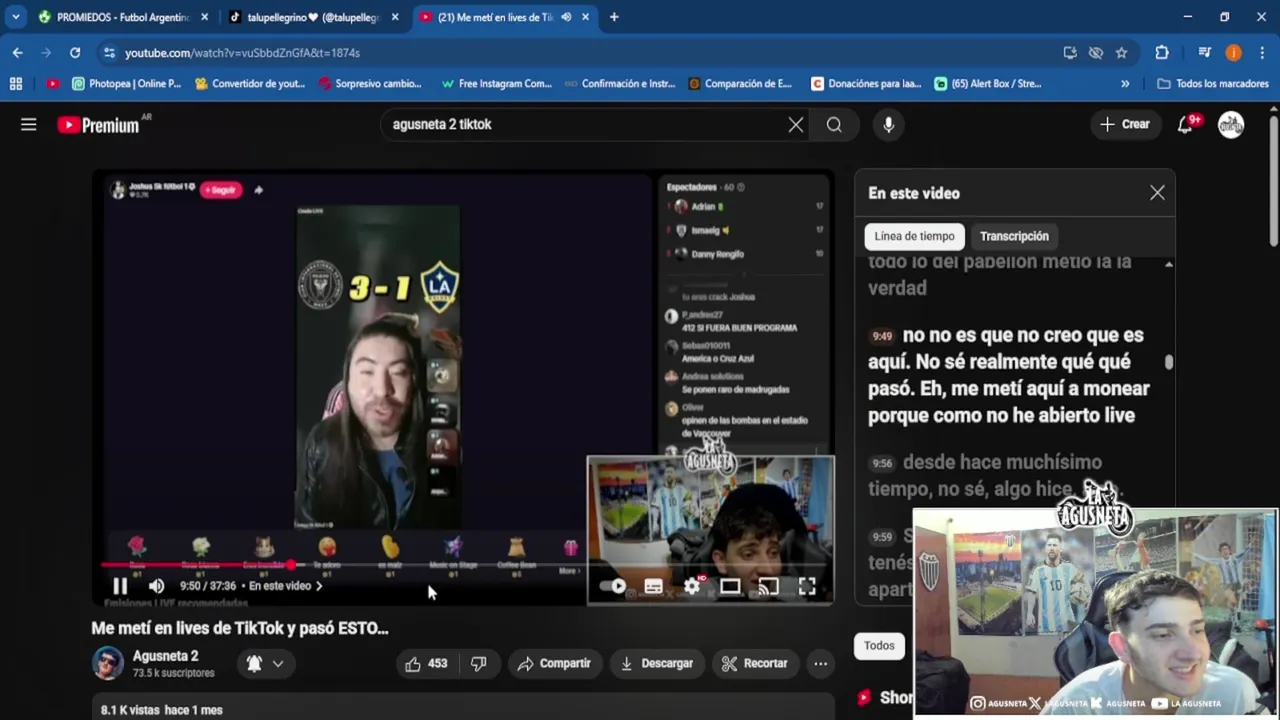Open the 'Todos los marcadores' folder
1280x720 pixels.
(x=1213, y=84)
